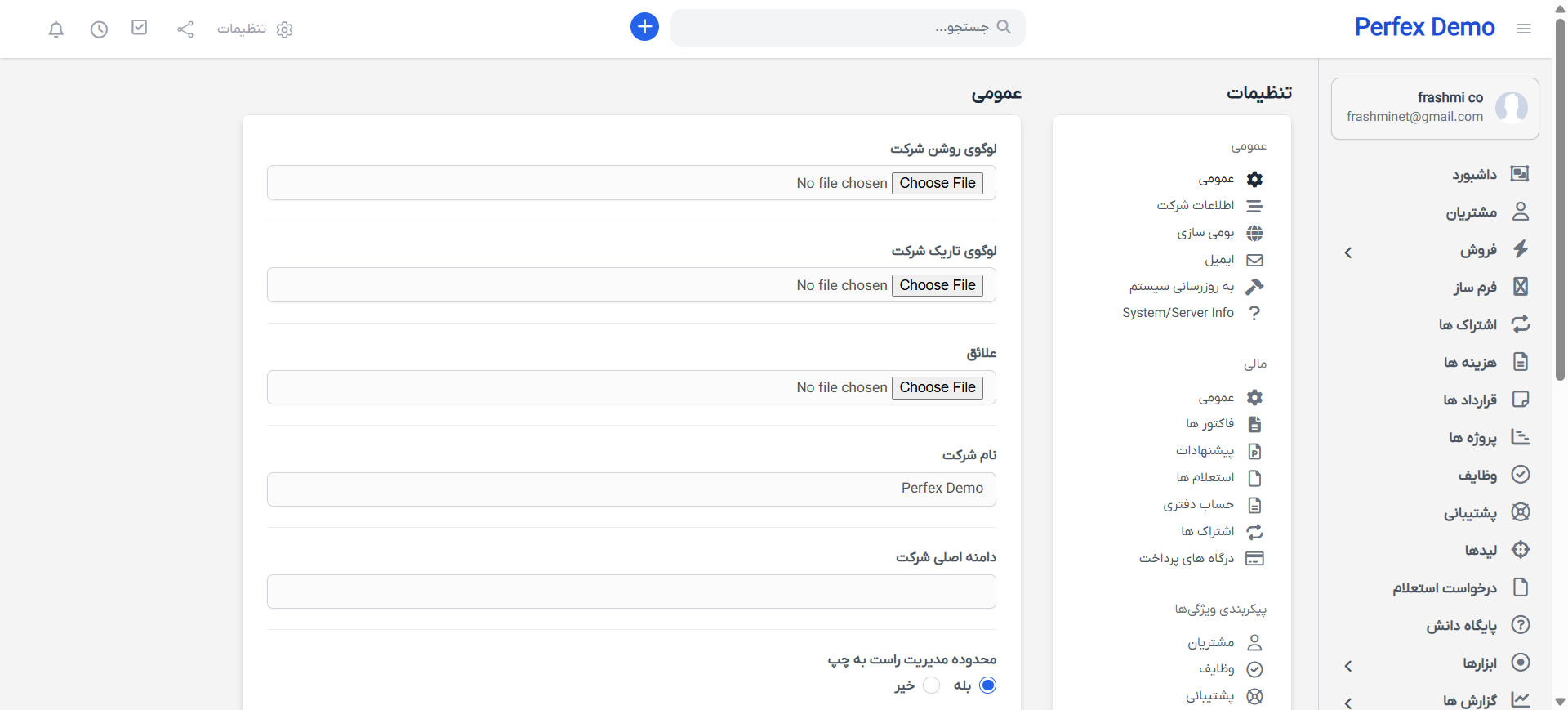The height and width of the screenshot is (710, 1568).
Task: Open 'درگاه های پرداخت' settings section
Action: click(1186, 559)
